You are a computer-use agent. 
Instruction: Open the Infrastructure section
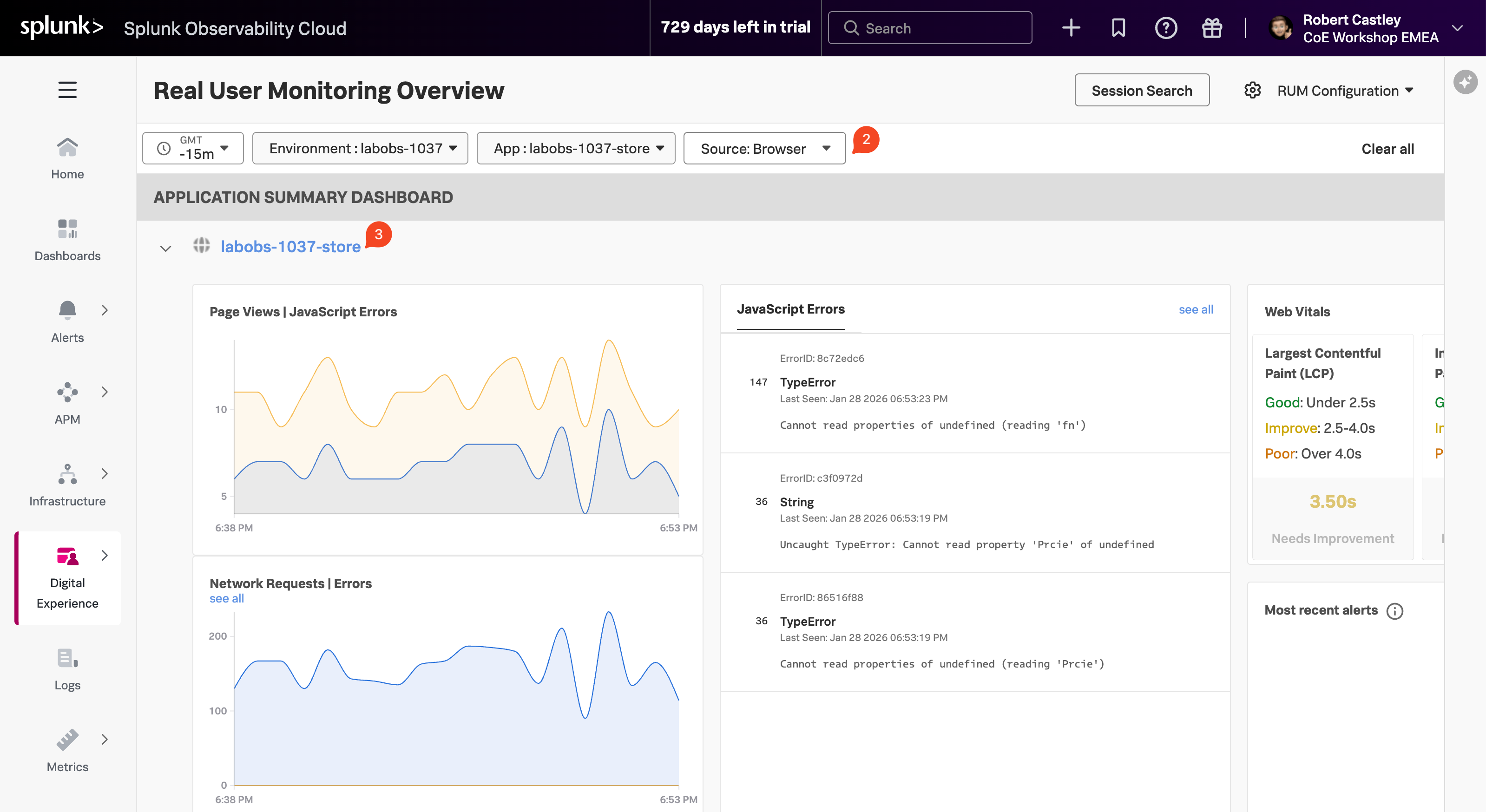(67, 485)
